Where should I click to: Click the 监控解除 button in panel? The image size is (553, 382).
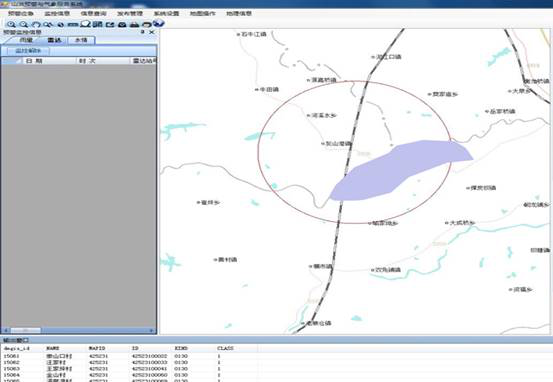(x=28, y=51)
